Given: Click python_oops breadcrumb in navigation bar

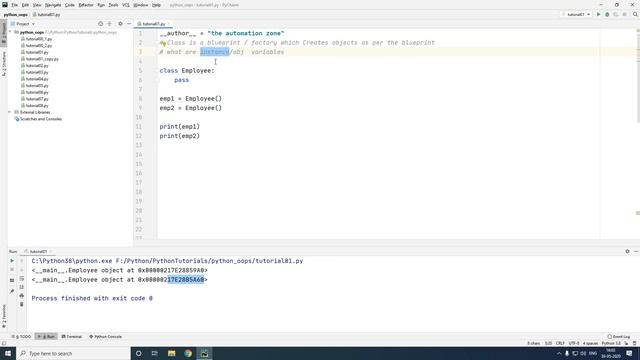Looking at the screenshot, I should click(16, 15).
